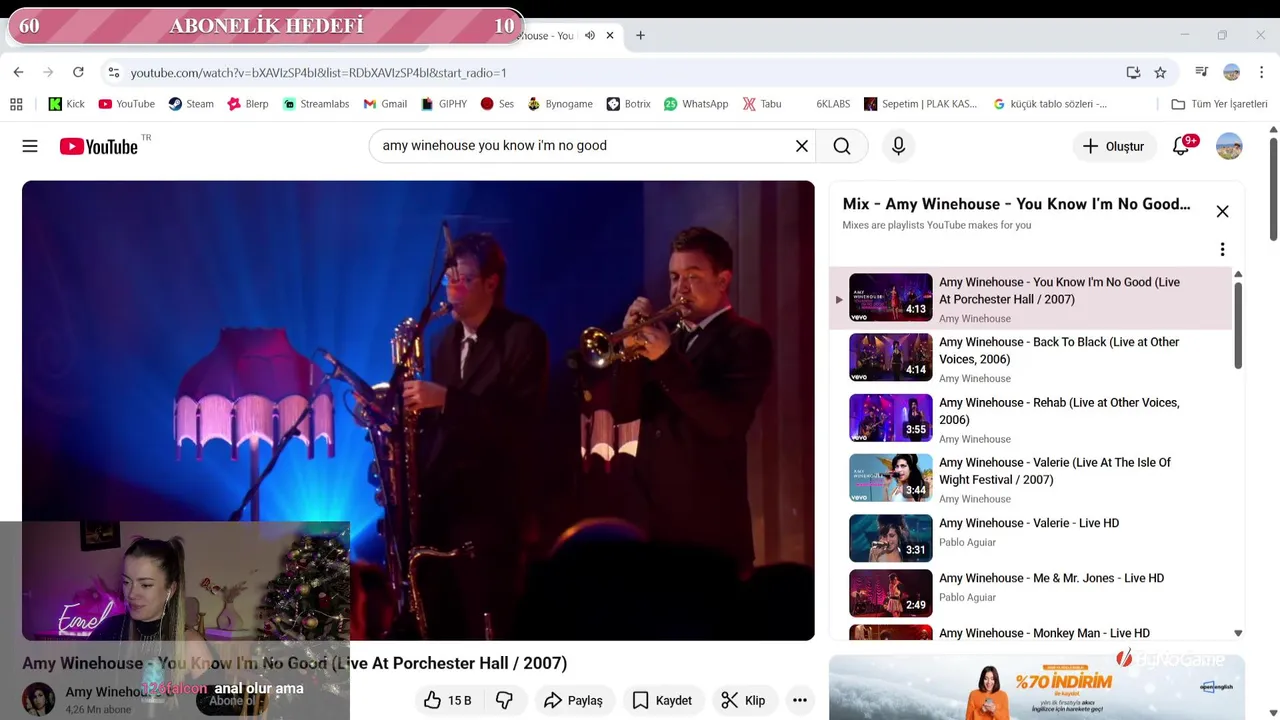Start voice search with microphone icon
Screen dimensions: 1280x720
[x=898, y=146]
